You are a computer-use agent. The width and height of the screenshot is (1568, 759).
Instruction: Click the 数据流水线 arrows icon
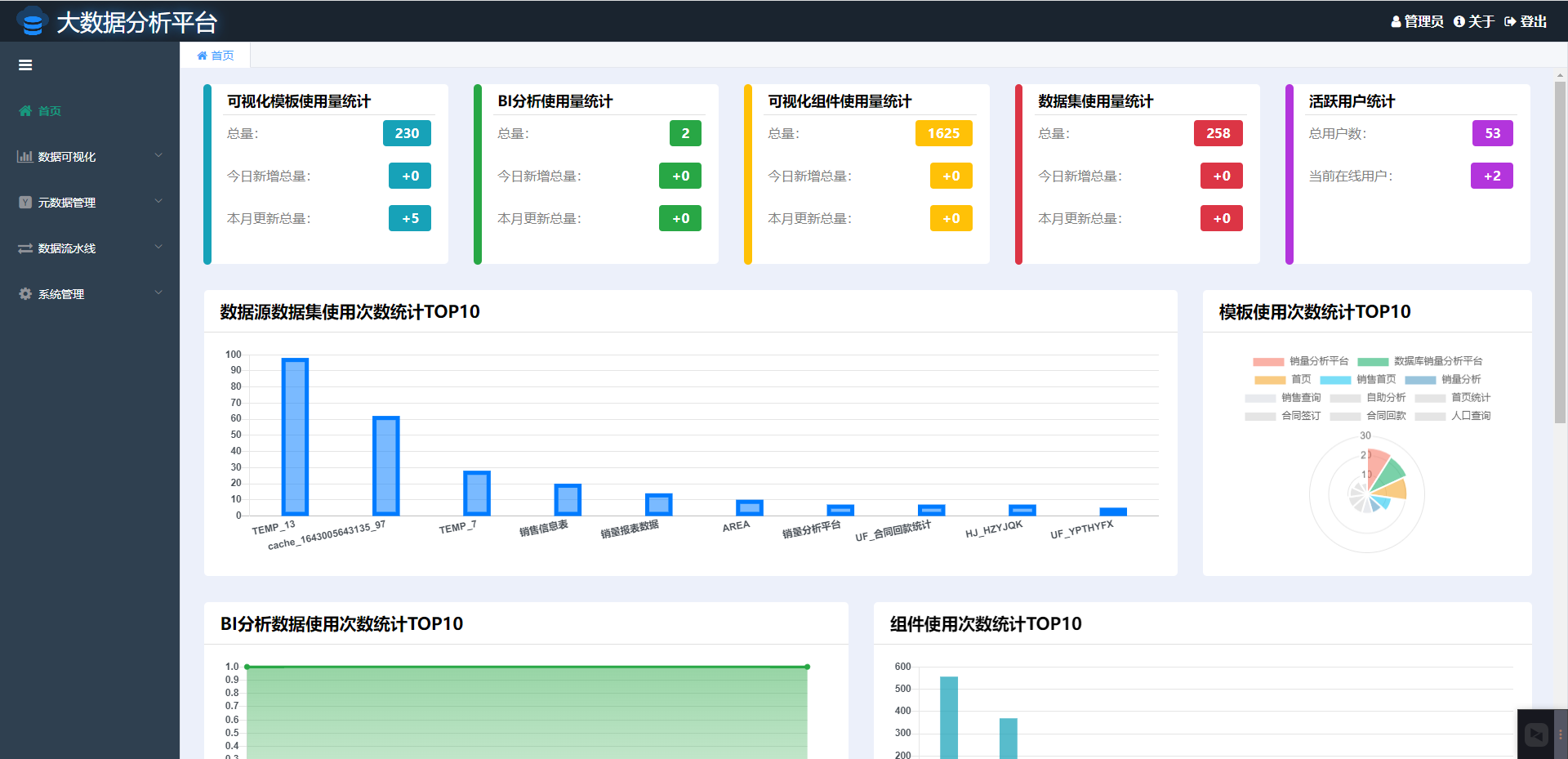pyautogui.click(x=25, y=248)
